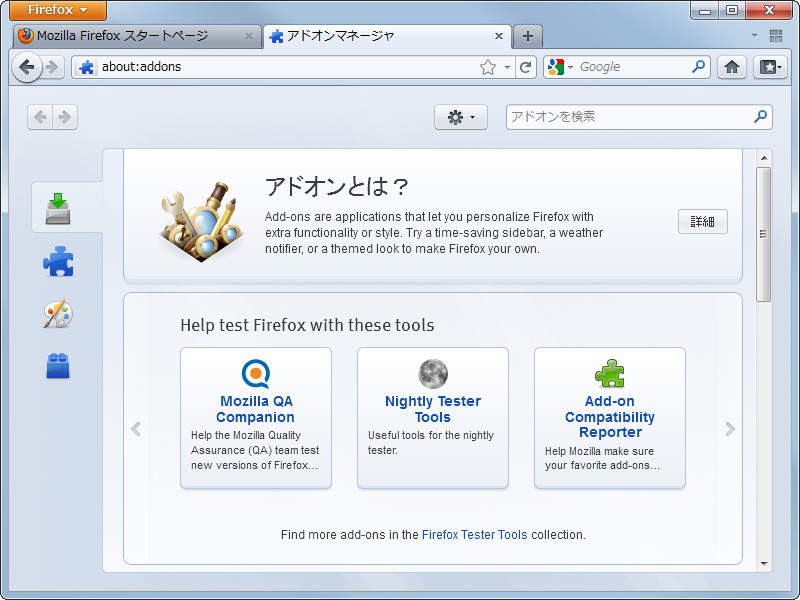Click the scrollbar up arrow
The image size is (800, 600).
(764, 158)
